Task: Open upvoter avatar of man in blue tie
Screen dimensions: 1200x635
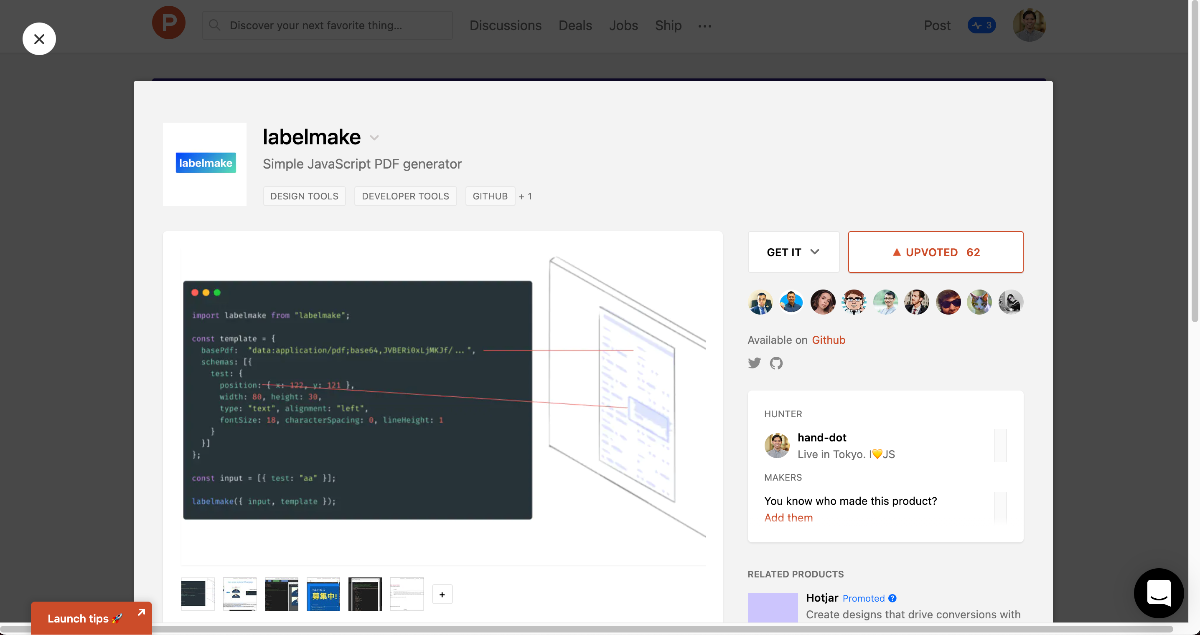Action: [760, 302]
